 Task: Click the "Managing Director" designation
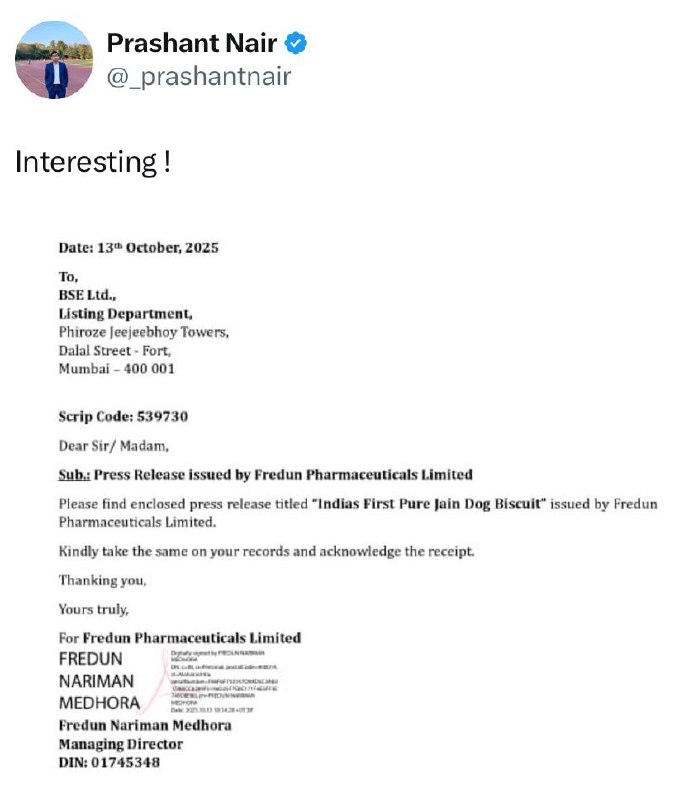(121, 744)
